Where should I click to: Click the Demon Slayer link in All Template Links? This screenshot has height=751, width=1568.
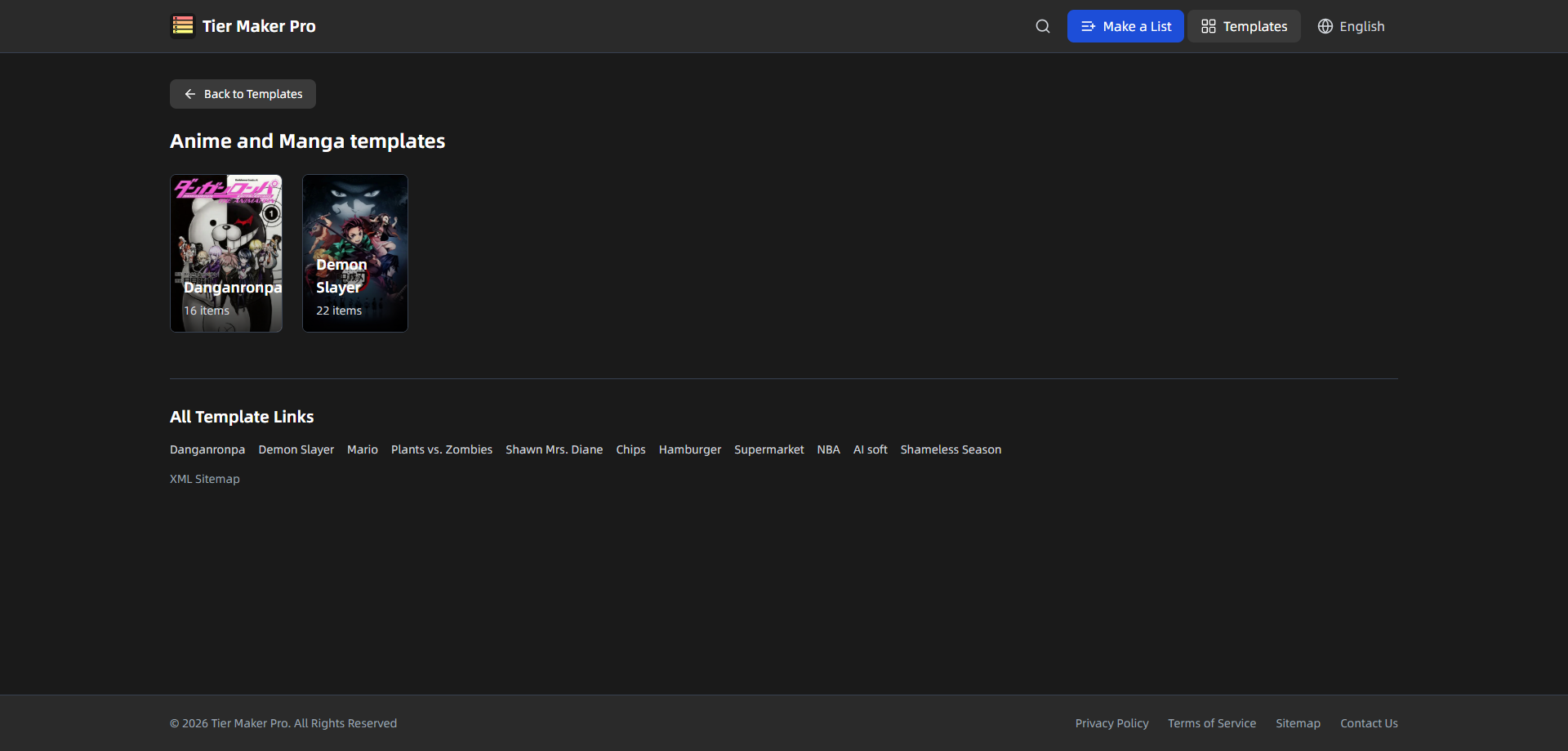coord(296,449)
